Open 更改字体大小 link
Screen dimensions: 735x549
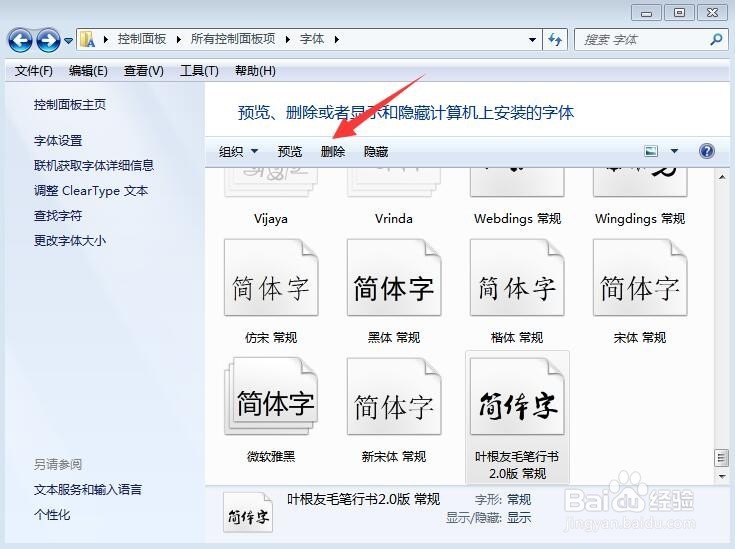point(70,241)
